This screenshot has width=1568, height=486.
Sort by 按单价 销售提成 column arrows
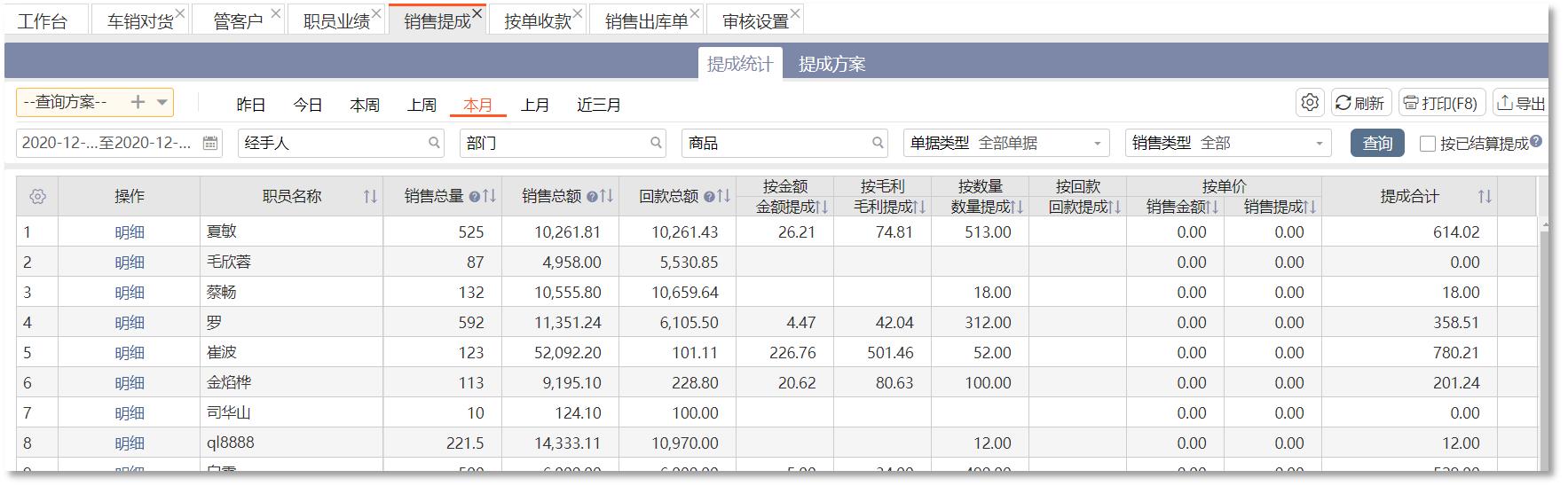point(1310,208)
